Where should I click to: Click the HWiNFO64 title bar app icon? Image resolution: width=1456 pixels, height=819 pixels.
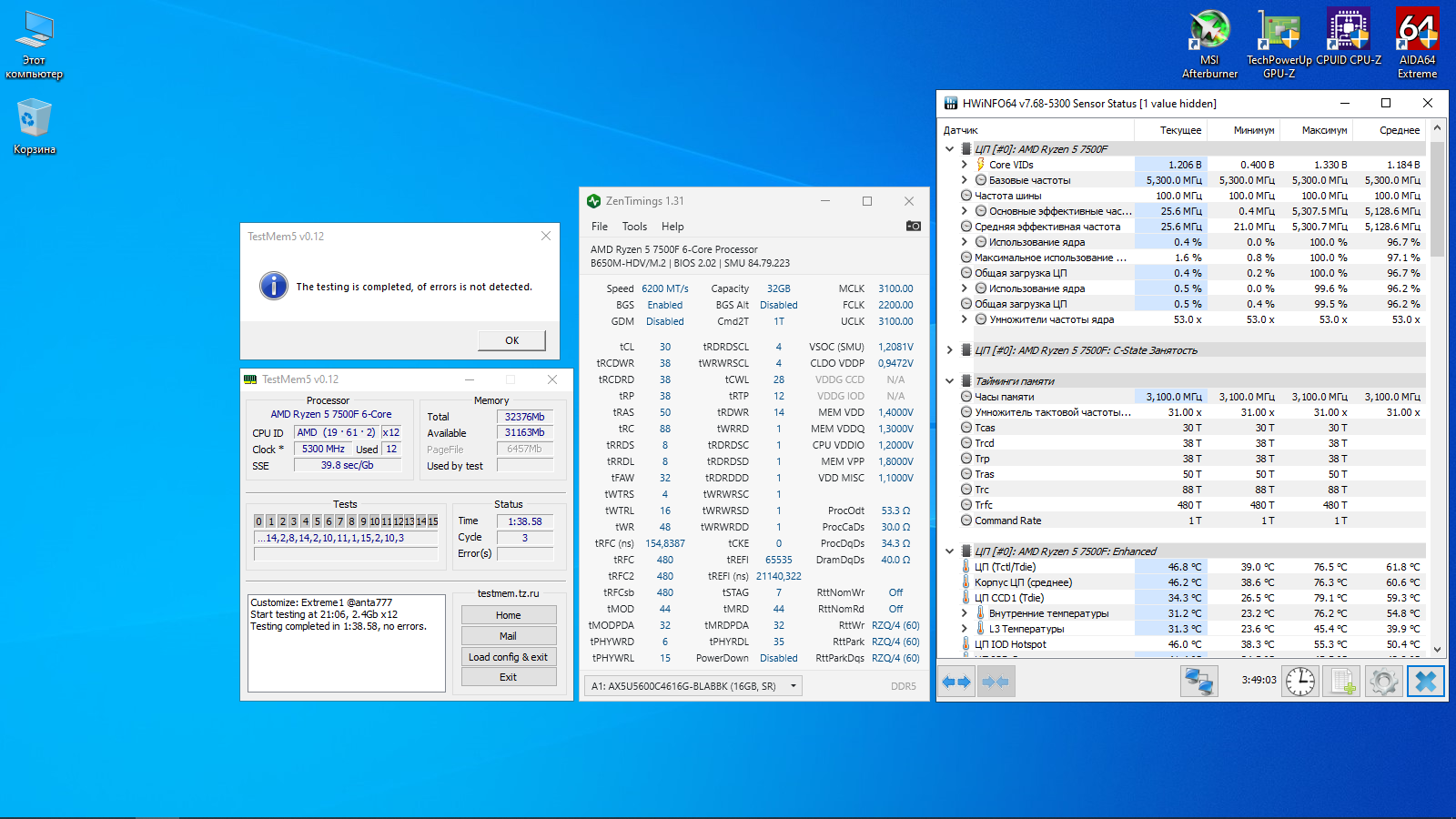tap(951, 104)
